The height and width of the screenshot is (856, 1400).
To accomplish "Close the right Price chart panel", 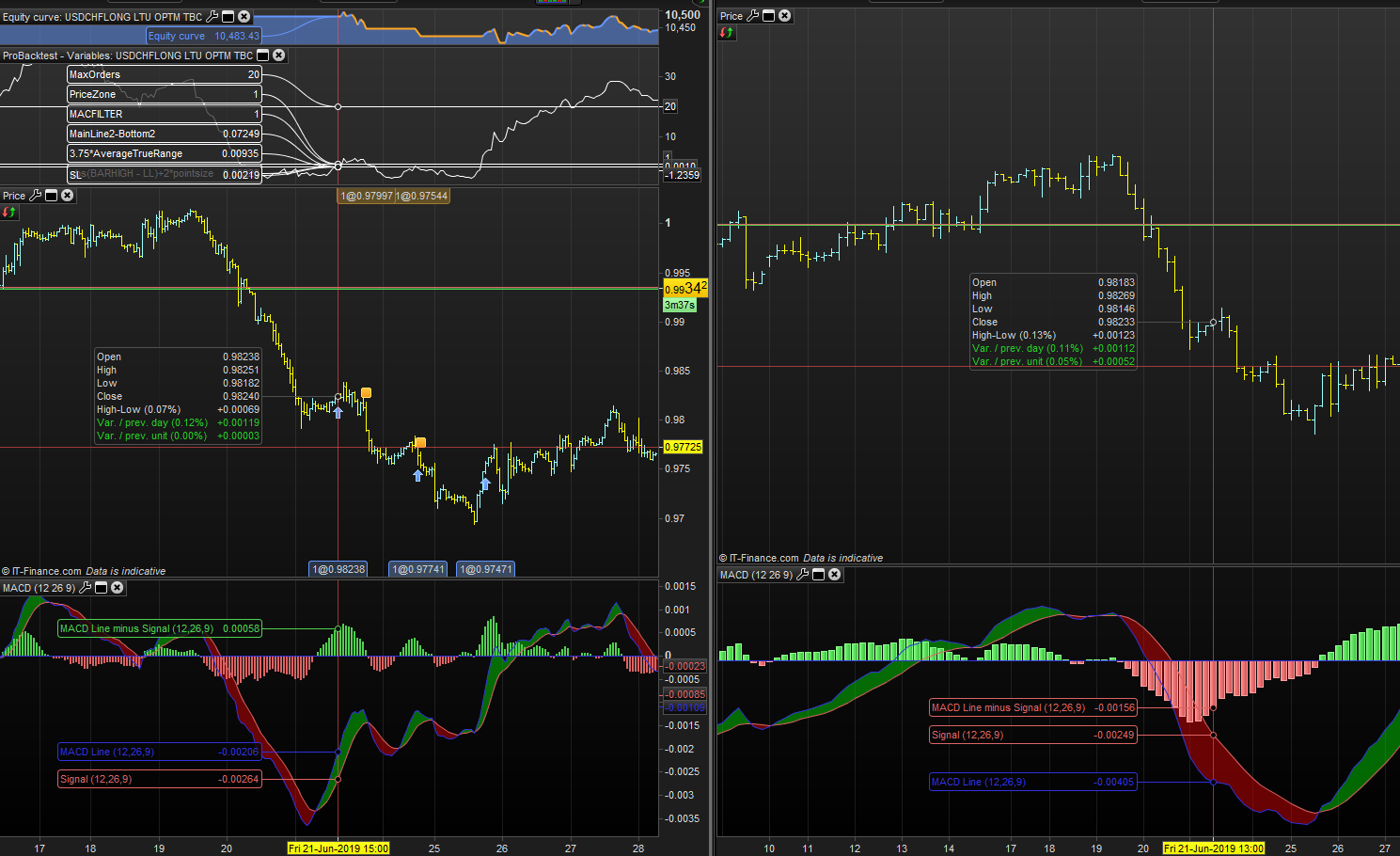I will pyautogui.click(x=785, y=16).
